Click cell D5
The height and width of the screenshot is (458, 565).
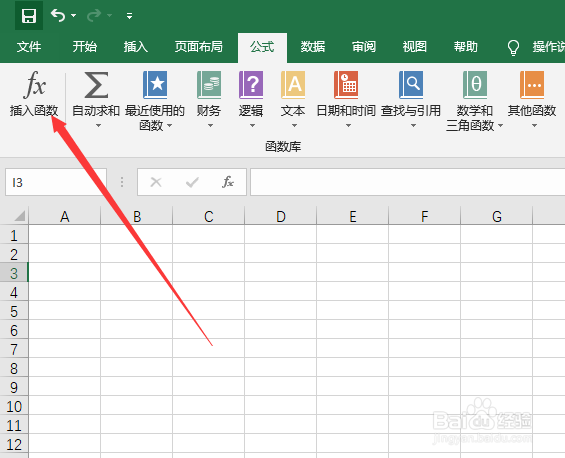coord(281,311)
